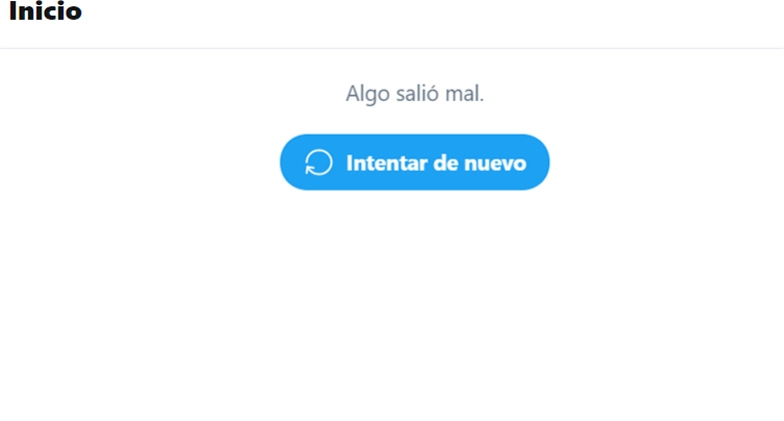Select the Inicio title in the header
This screenshot has height=421, width=784.
point(46,11)
